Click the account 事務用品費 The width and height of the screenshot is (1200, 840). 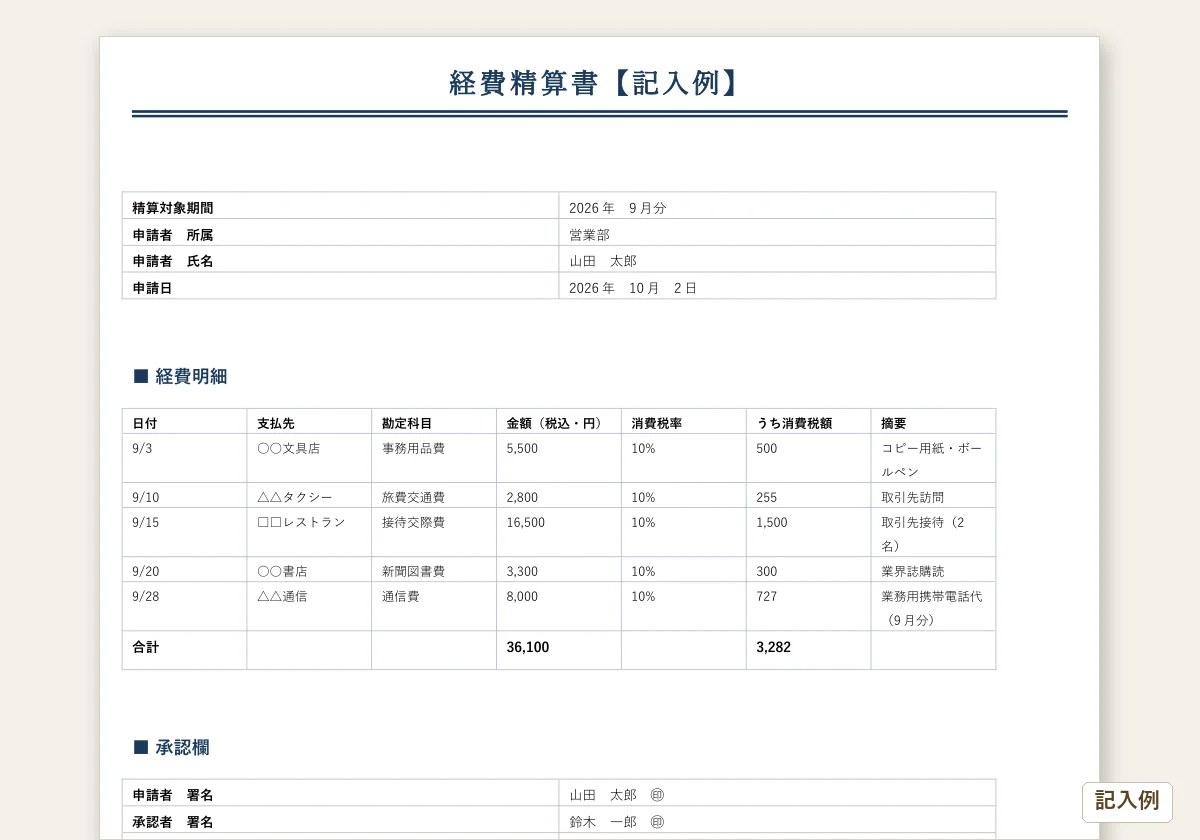click(413, 448)
